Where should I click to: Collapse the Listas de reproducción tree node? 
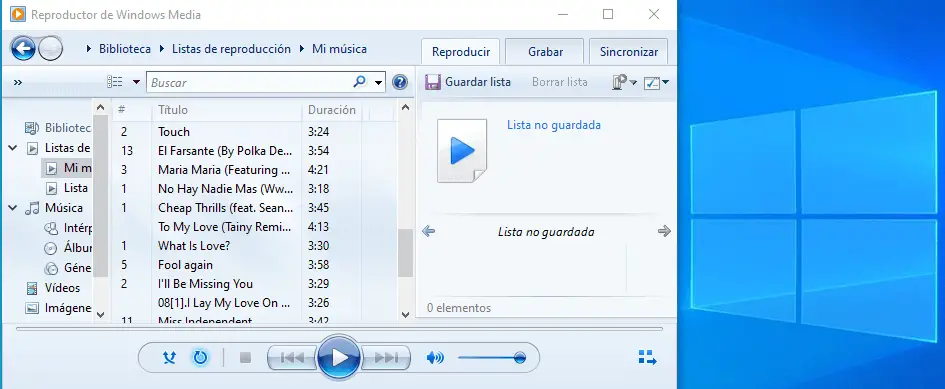13,148
